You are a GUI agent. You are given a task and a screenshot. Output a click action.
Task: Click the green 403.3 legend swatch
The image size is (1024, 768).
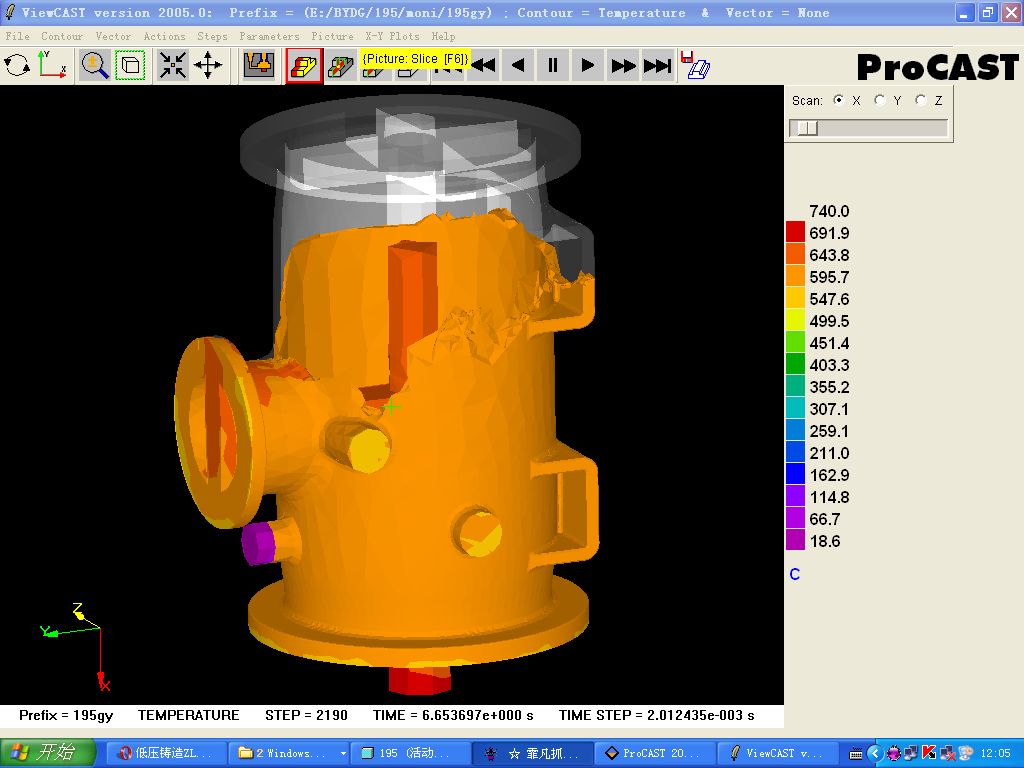(795, 364)
